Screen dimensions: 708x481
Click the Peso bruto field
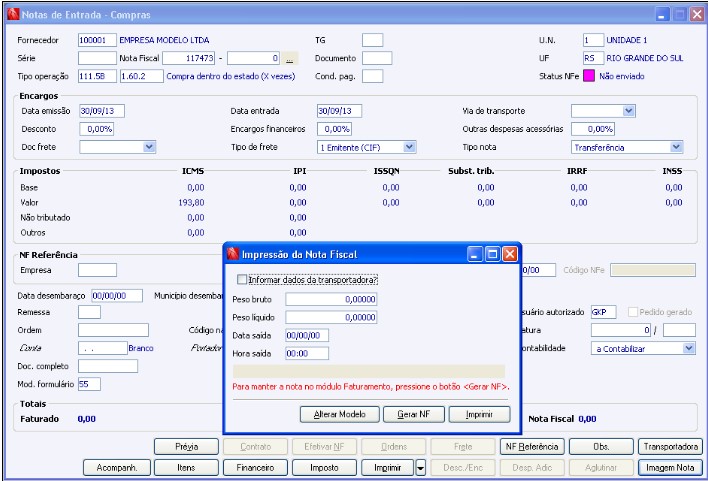click(331, 299)
